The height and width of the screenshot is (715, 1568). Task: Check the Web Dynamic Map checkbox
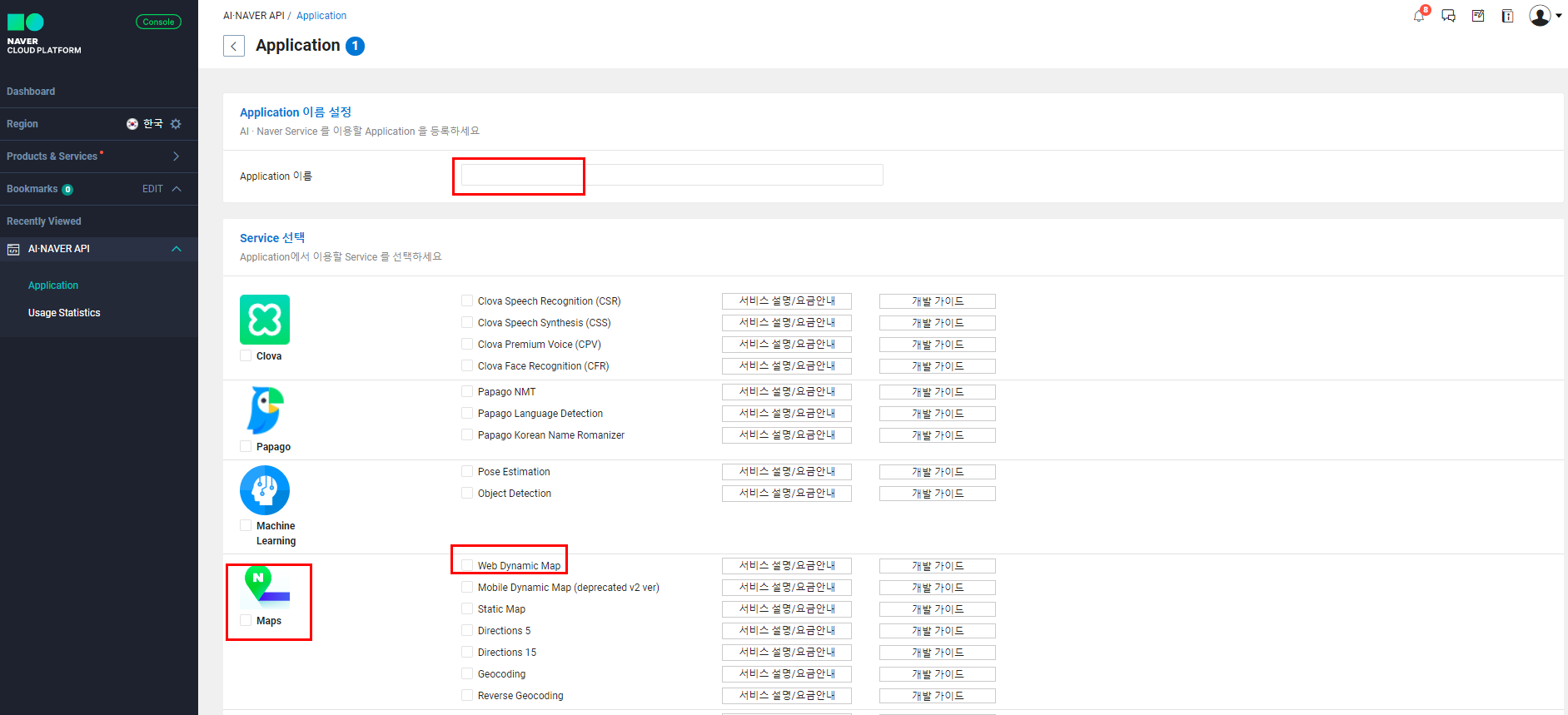click(x=467, y=565)
